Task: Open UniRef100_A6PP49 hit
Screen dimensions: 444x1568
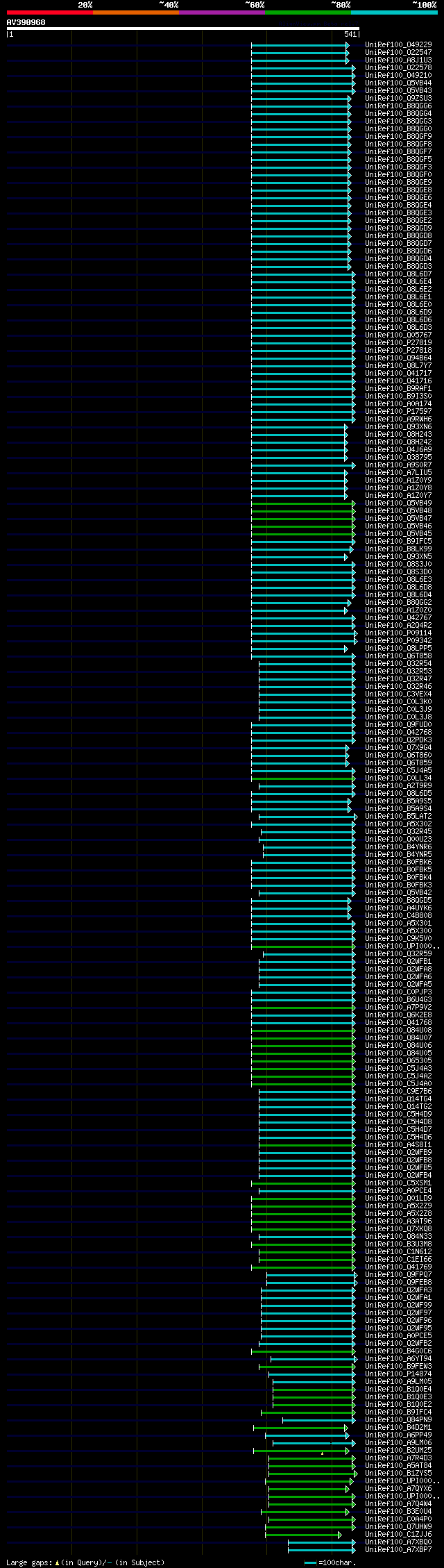Action: (x=398, y=1435)
